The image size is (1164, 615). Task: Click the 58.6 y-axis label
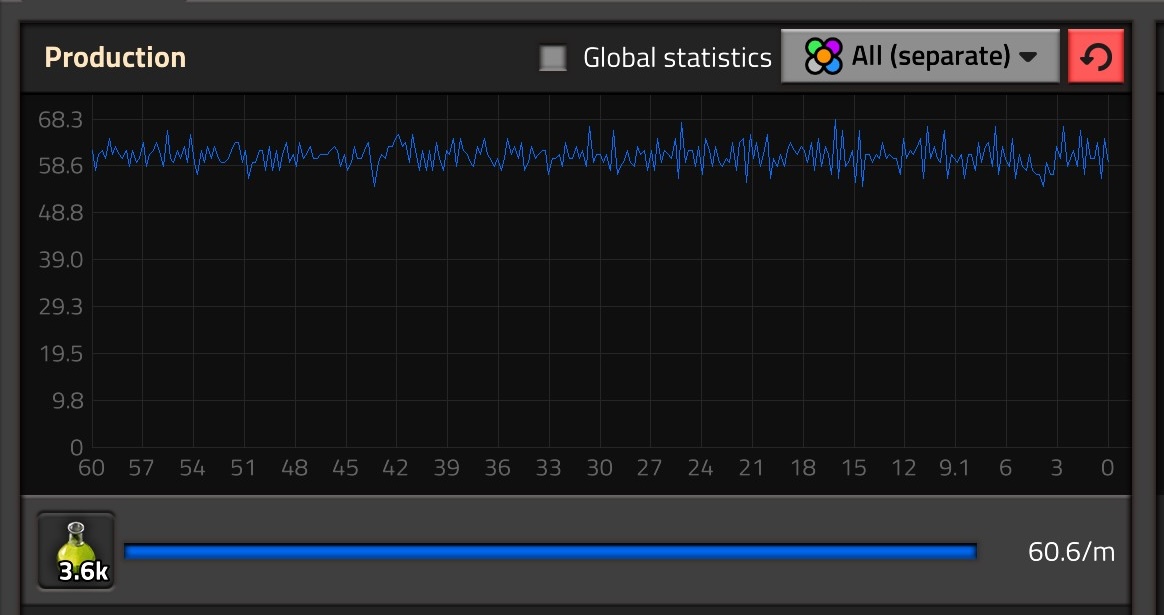(x=61, y=166)
